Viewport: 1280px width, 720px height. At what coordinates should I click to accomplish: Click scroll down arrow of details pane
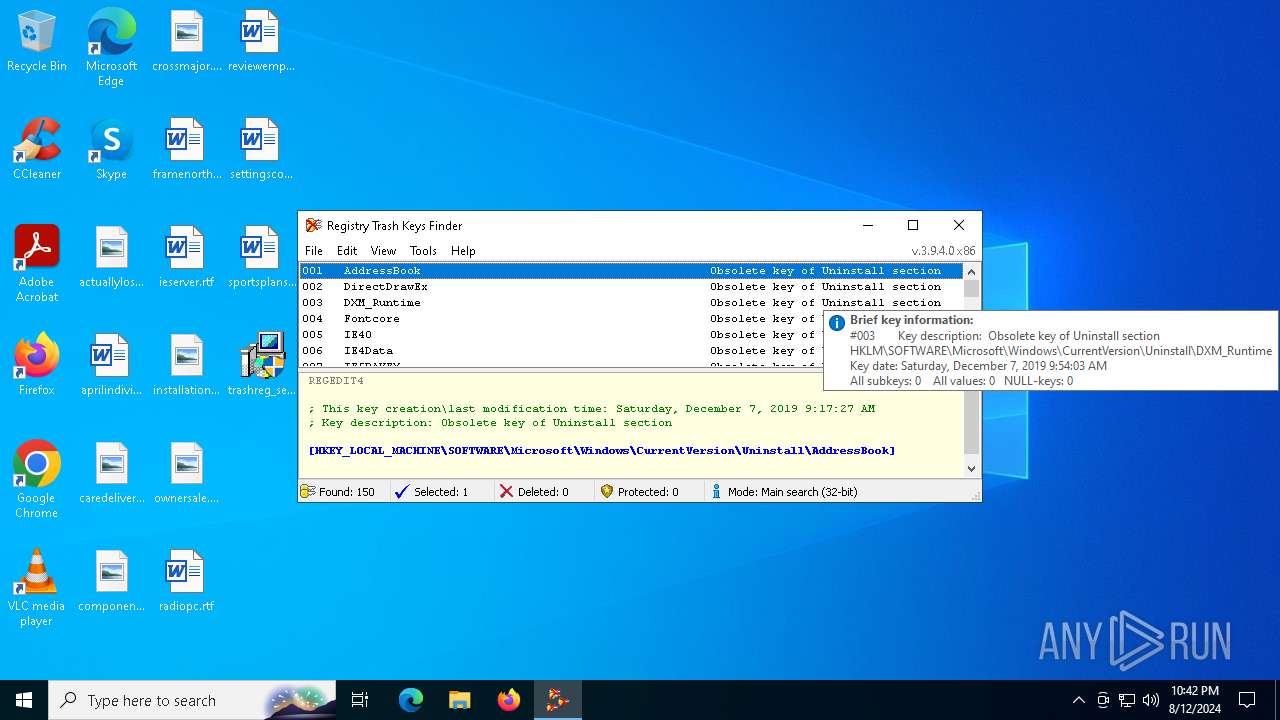[x=971, y=469]
